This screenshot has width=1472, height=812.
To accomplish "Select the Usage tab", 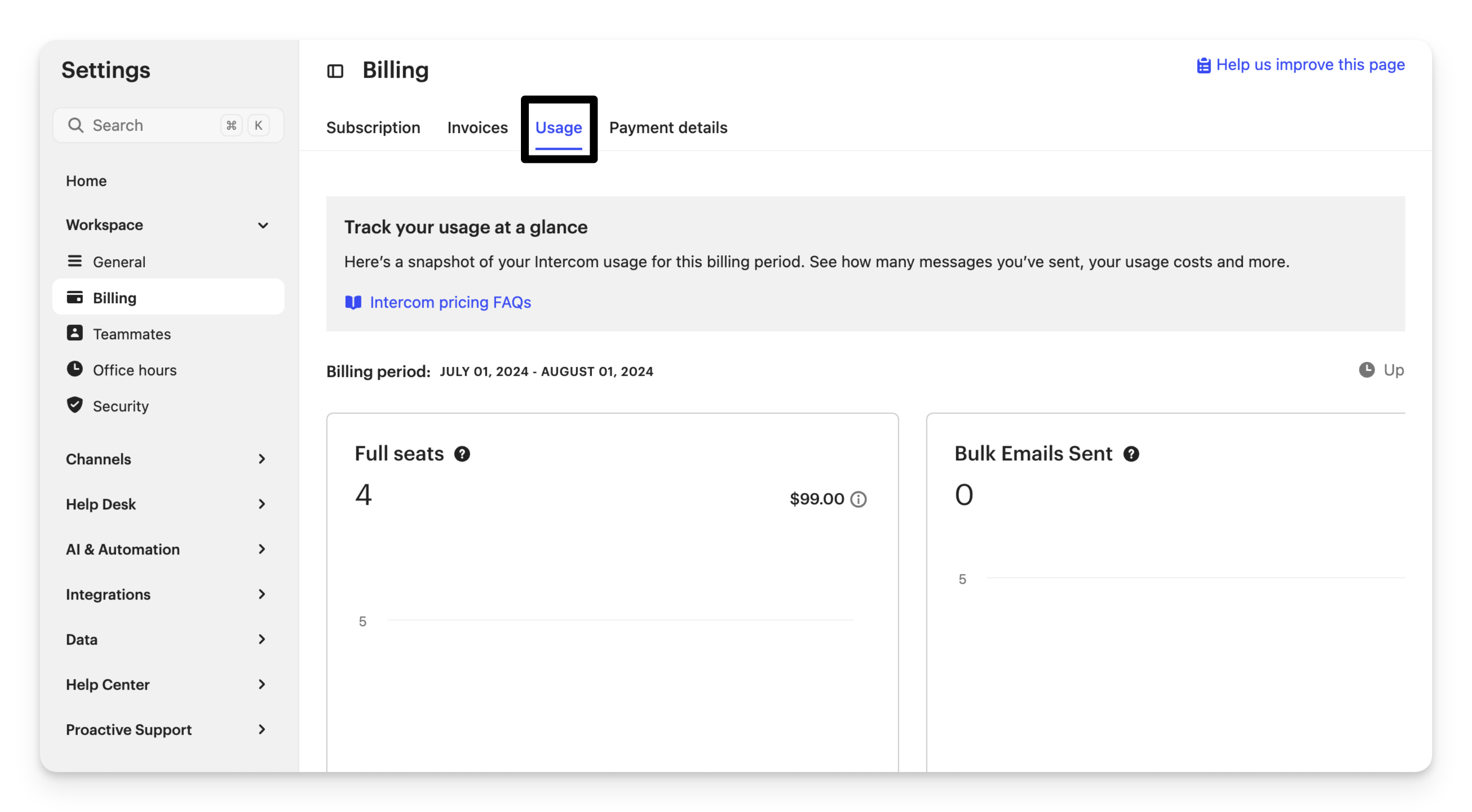I will coord(558,128).
